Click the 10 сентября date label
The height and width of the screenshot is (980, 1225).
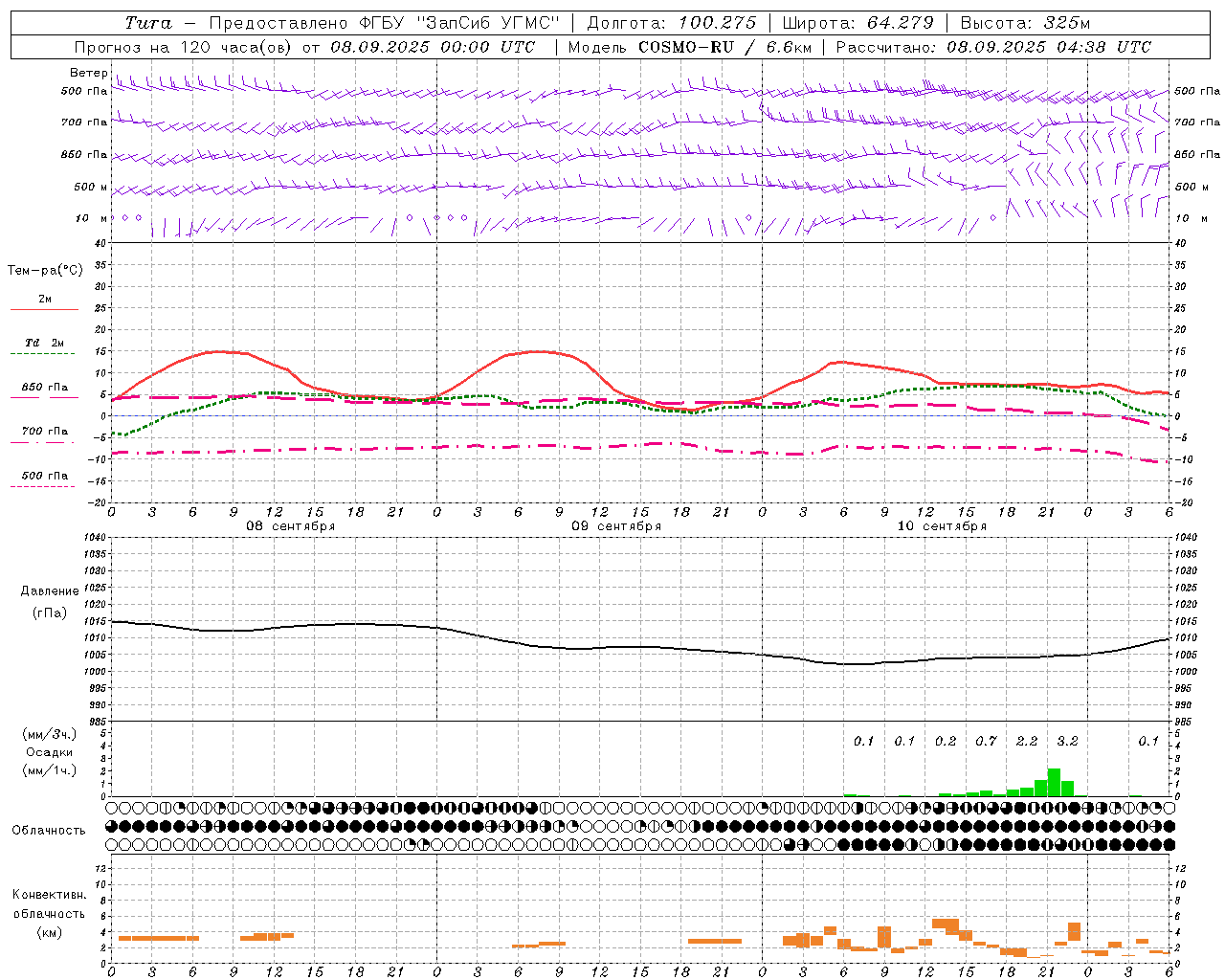pyautogui.click(x=942, y=526)
